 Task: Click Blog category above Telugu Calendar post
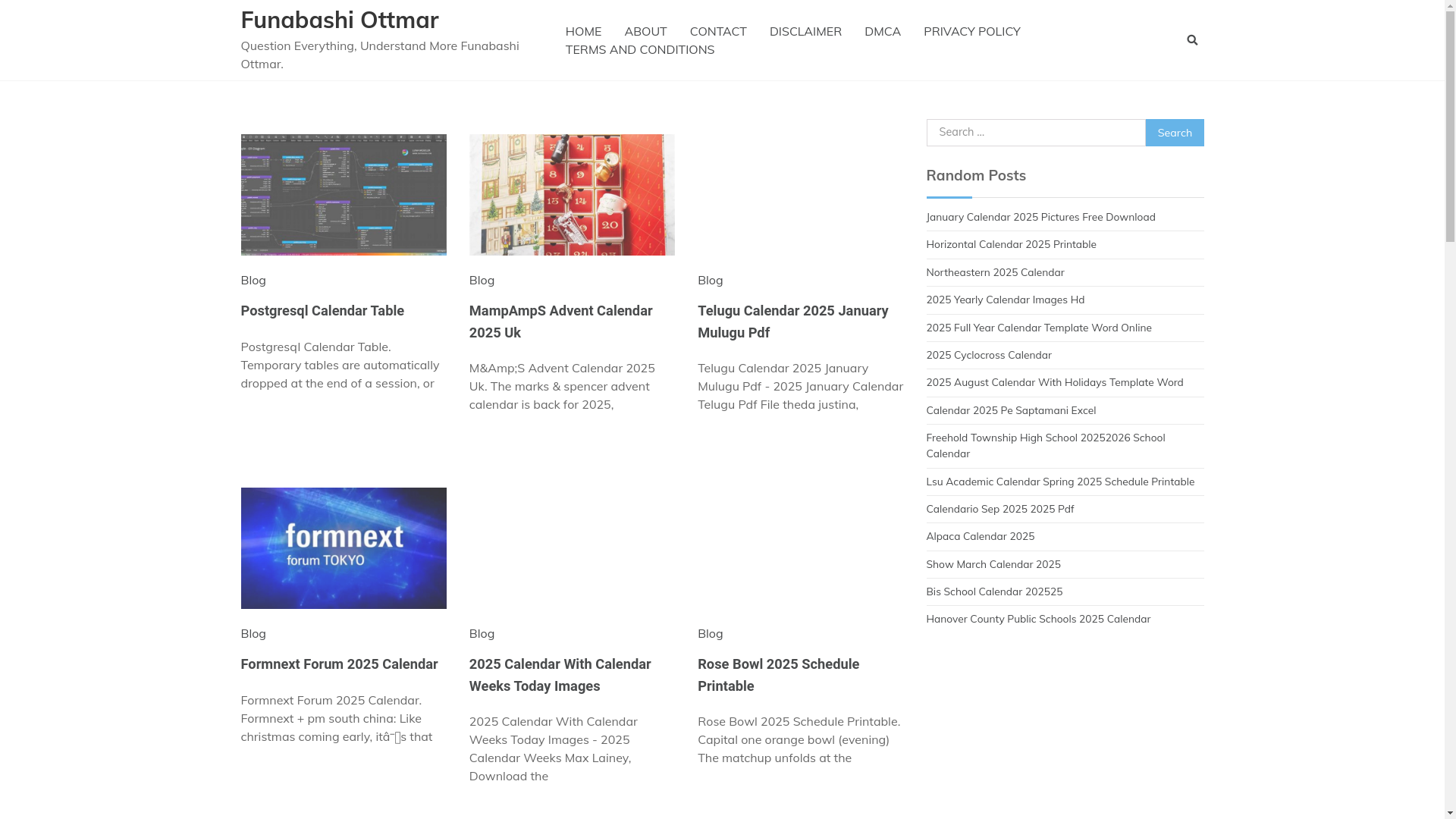(711, 280)
